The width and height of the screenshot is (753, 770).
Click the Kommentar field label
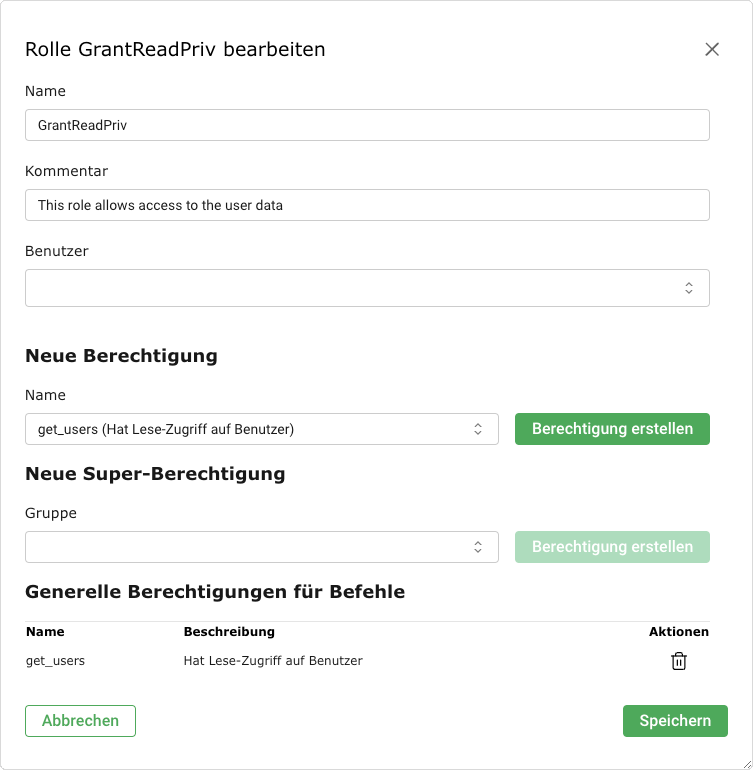(x=66, y=171)
